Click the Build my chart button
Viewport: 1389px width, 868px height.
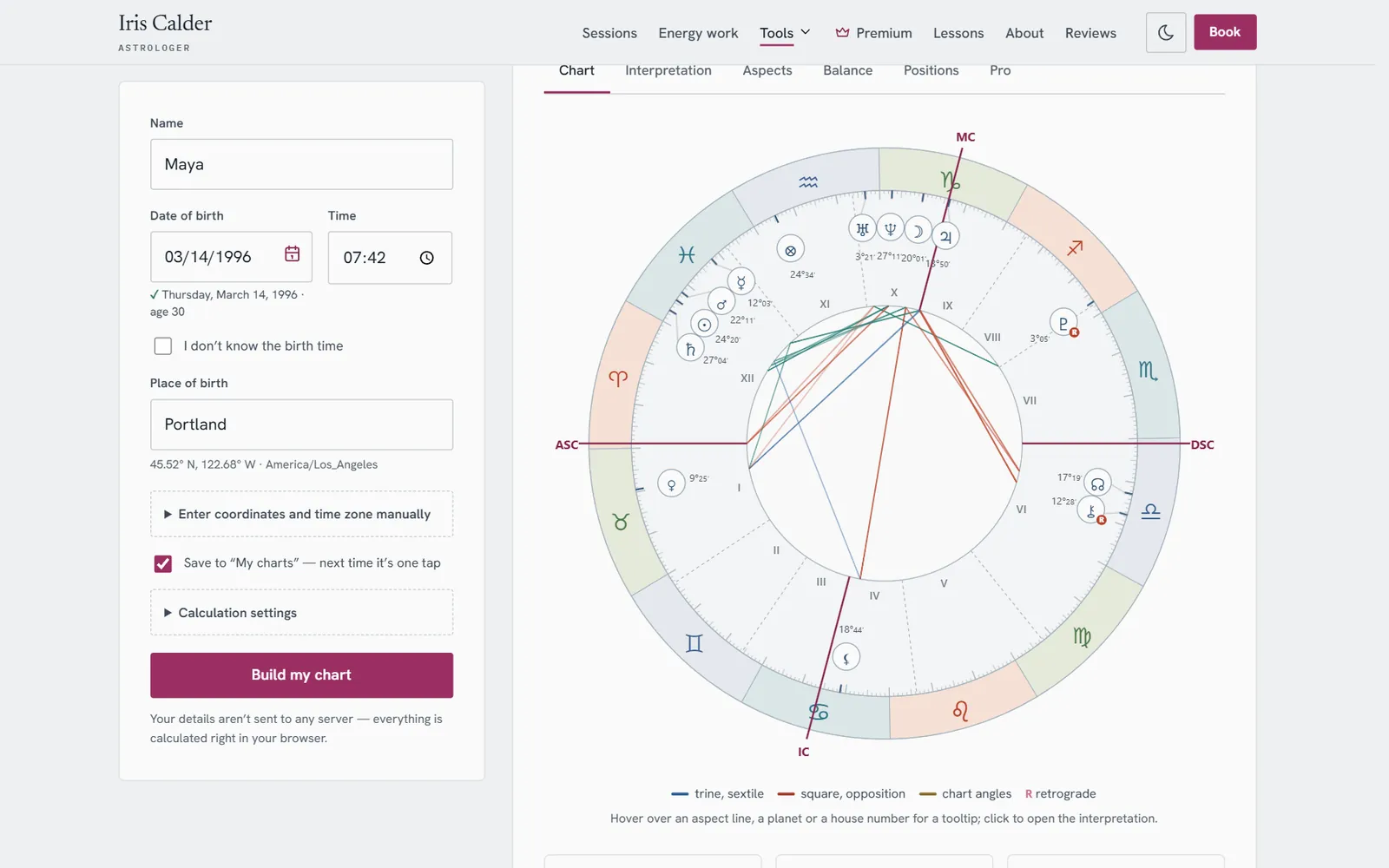pyautogui.click(x=301, y=675)
